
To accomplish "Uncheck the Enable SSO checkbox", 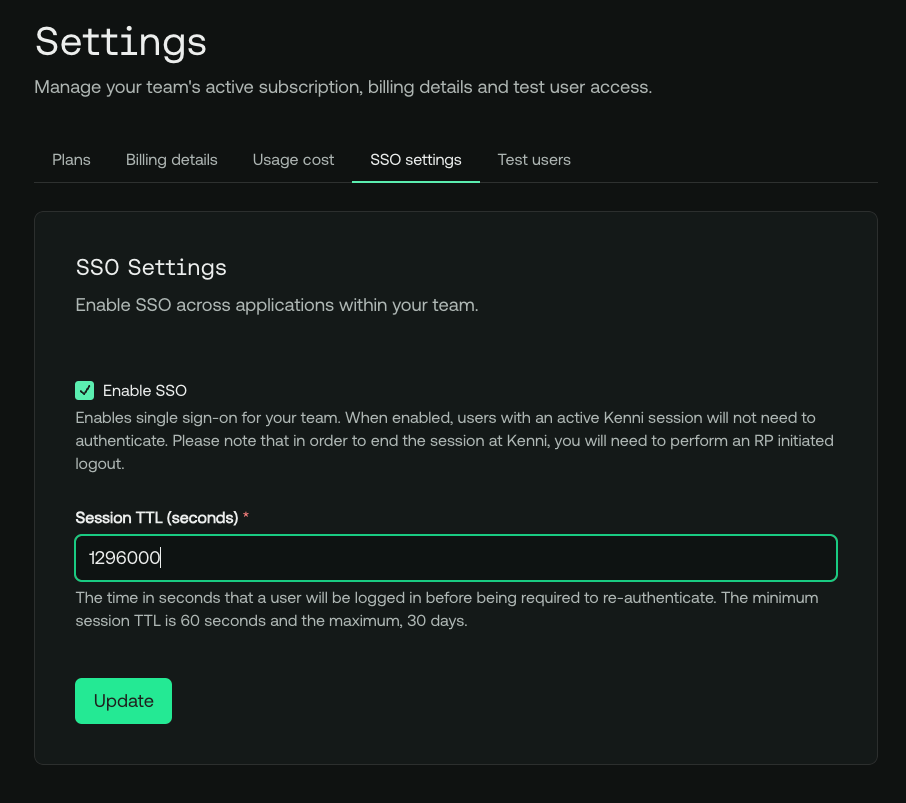I will (85, 391).
